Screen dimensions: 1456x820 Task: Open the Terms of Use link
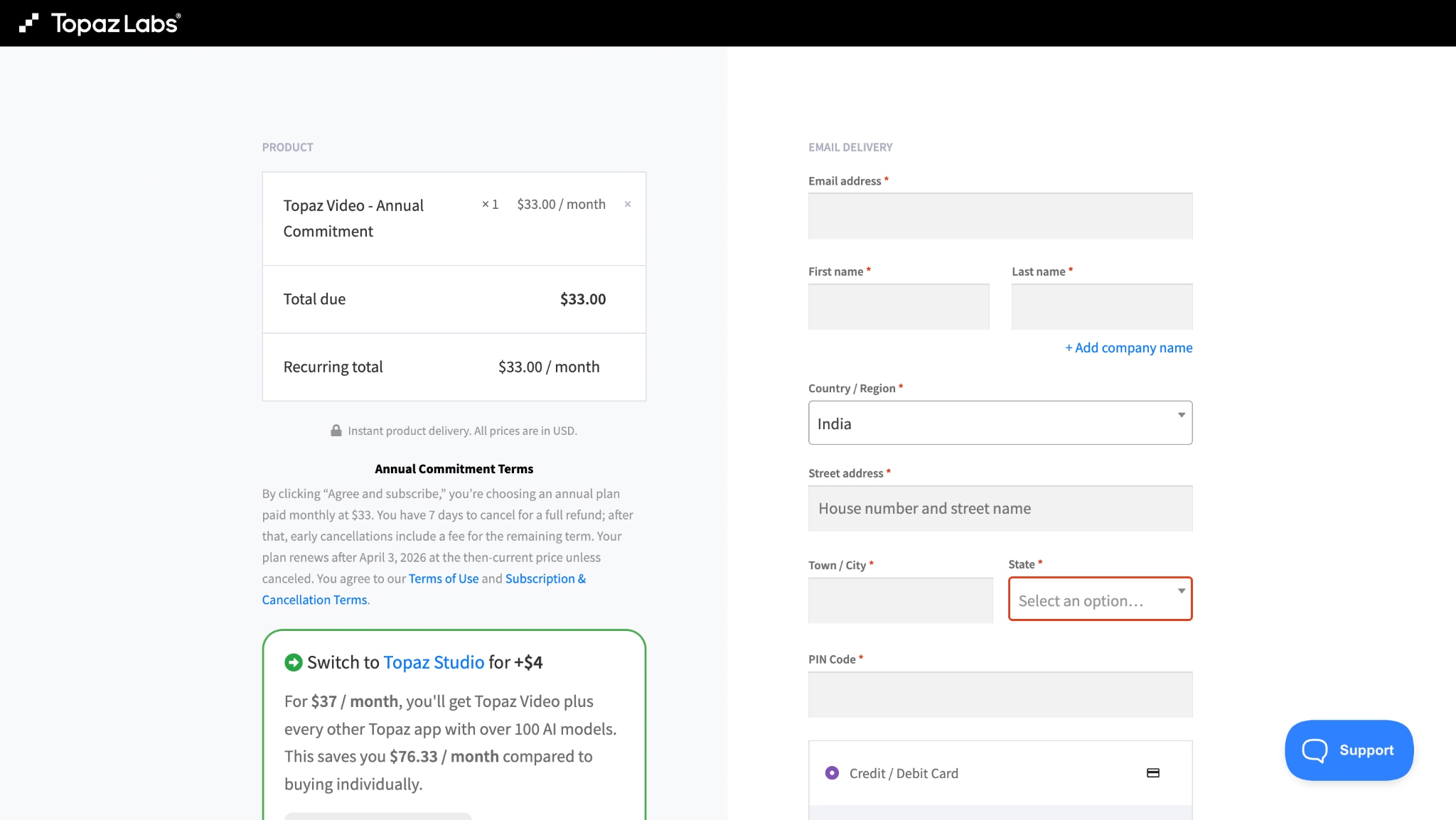click(443, 578)
